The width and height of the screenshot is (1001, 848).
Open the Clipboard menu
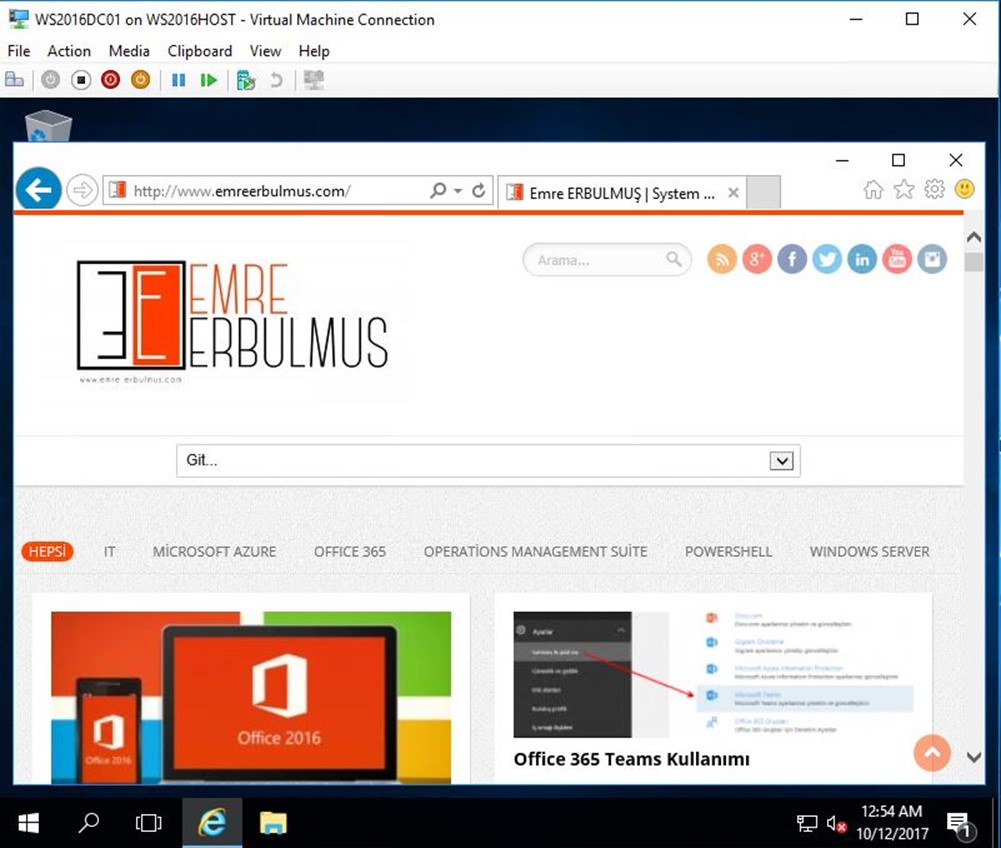coord(200,51)
